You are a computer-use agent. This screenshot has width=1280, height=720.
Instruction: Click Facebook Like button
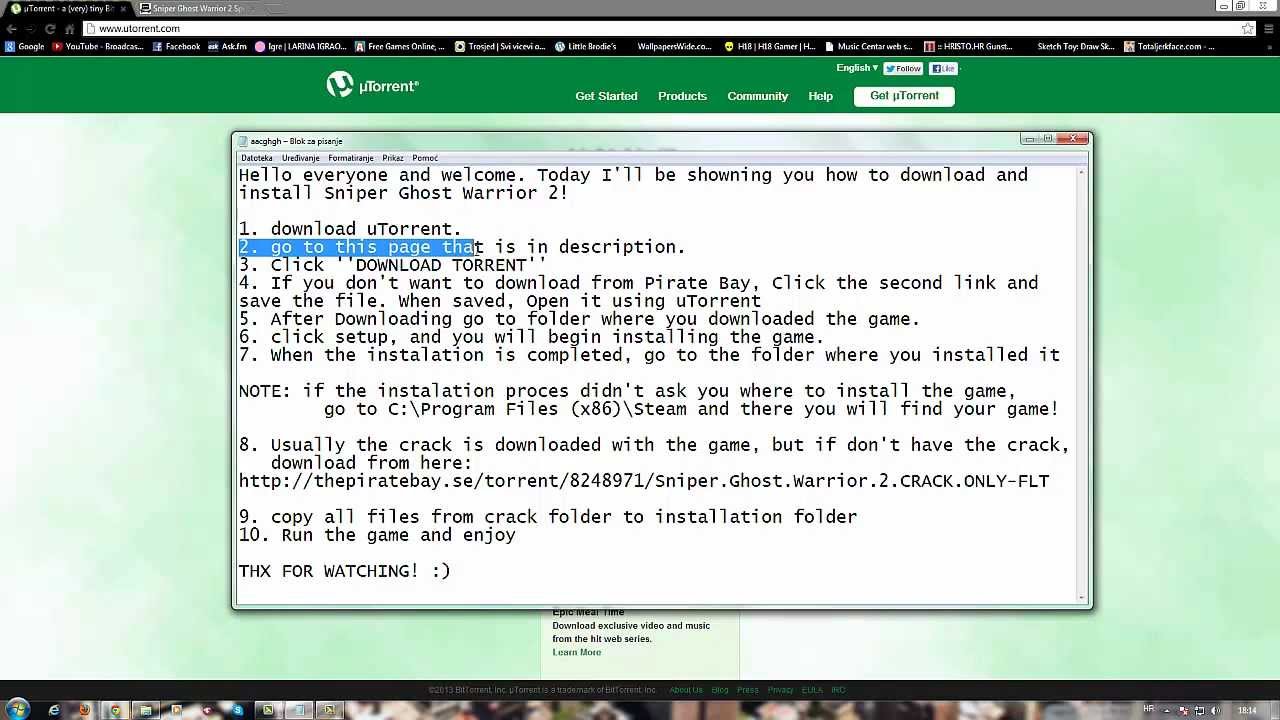(x=944, y=68)
